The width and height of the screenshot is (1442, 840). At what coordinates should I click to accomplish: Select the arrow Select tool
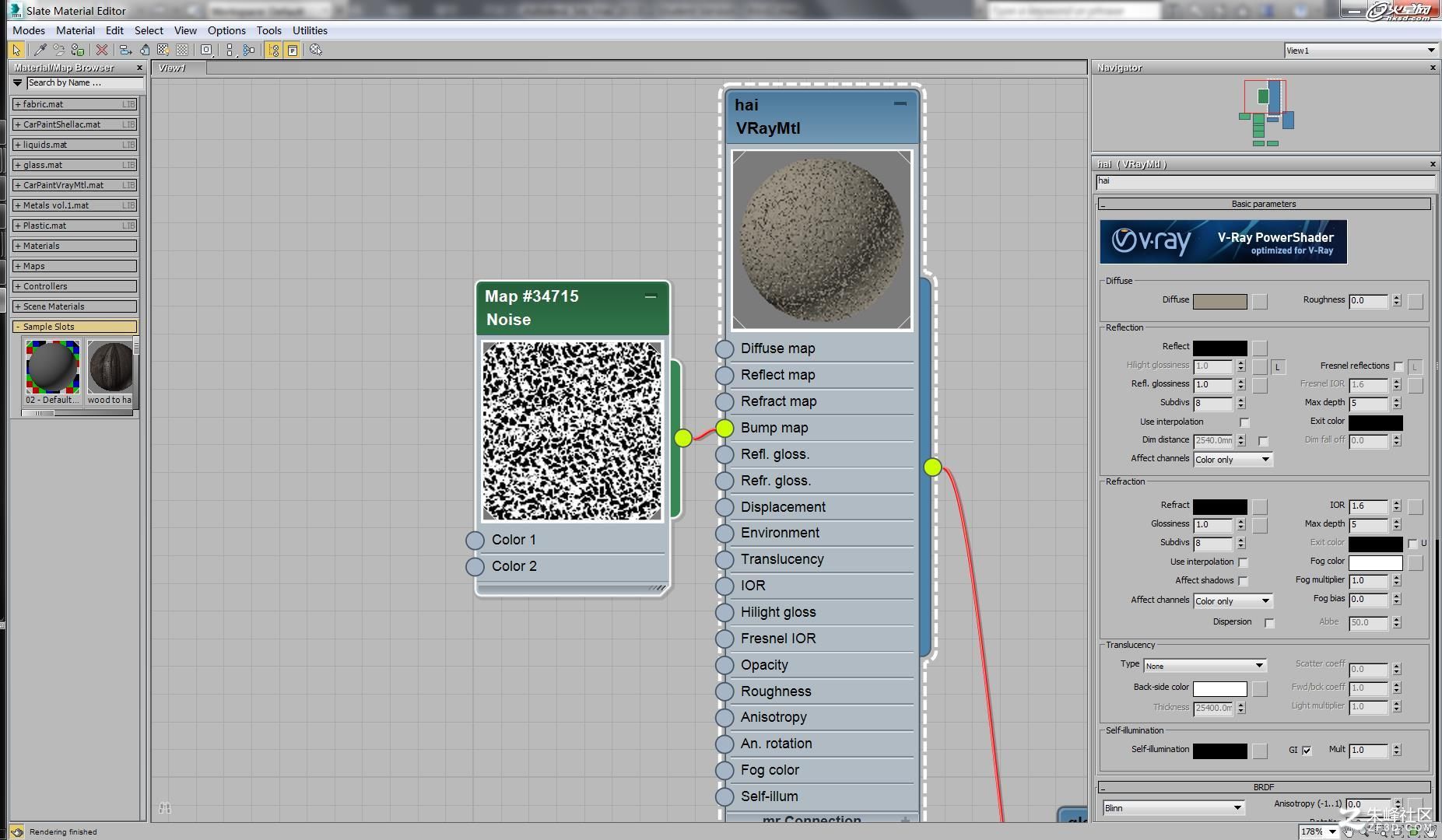[x=16, y=50]
